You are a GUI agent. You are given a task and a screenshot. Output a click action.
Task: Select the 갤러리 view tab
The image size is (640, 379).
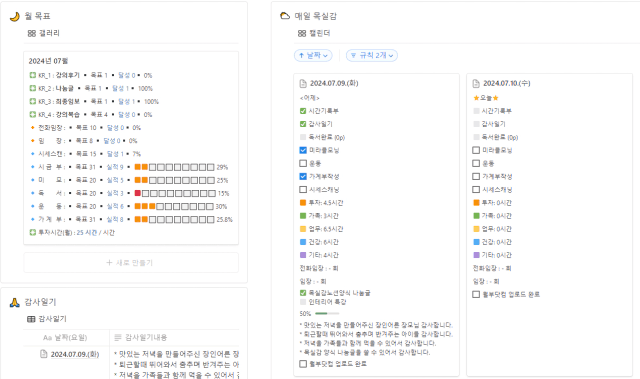pyautogui.click(x=44, y=33)
